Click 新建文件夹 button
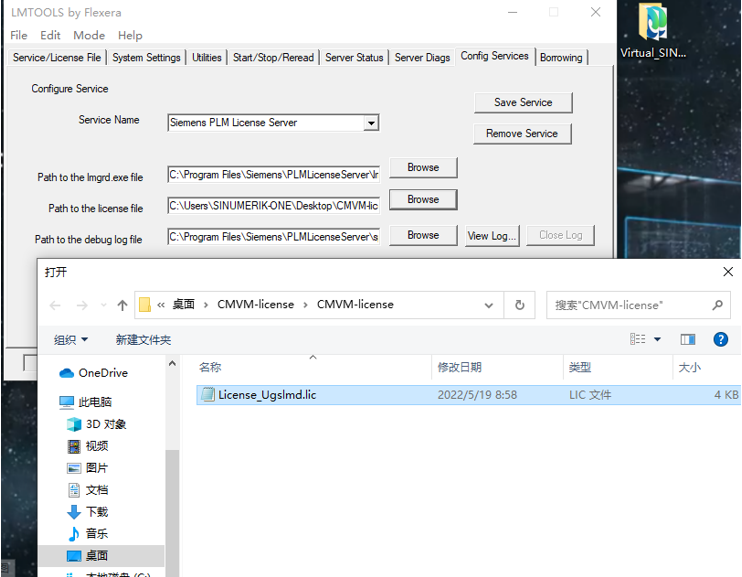The width and height of the screenshot is (742, 577). (143, 340)
